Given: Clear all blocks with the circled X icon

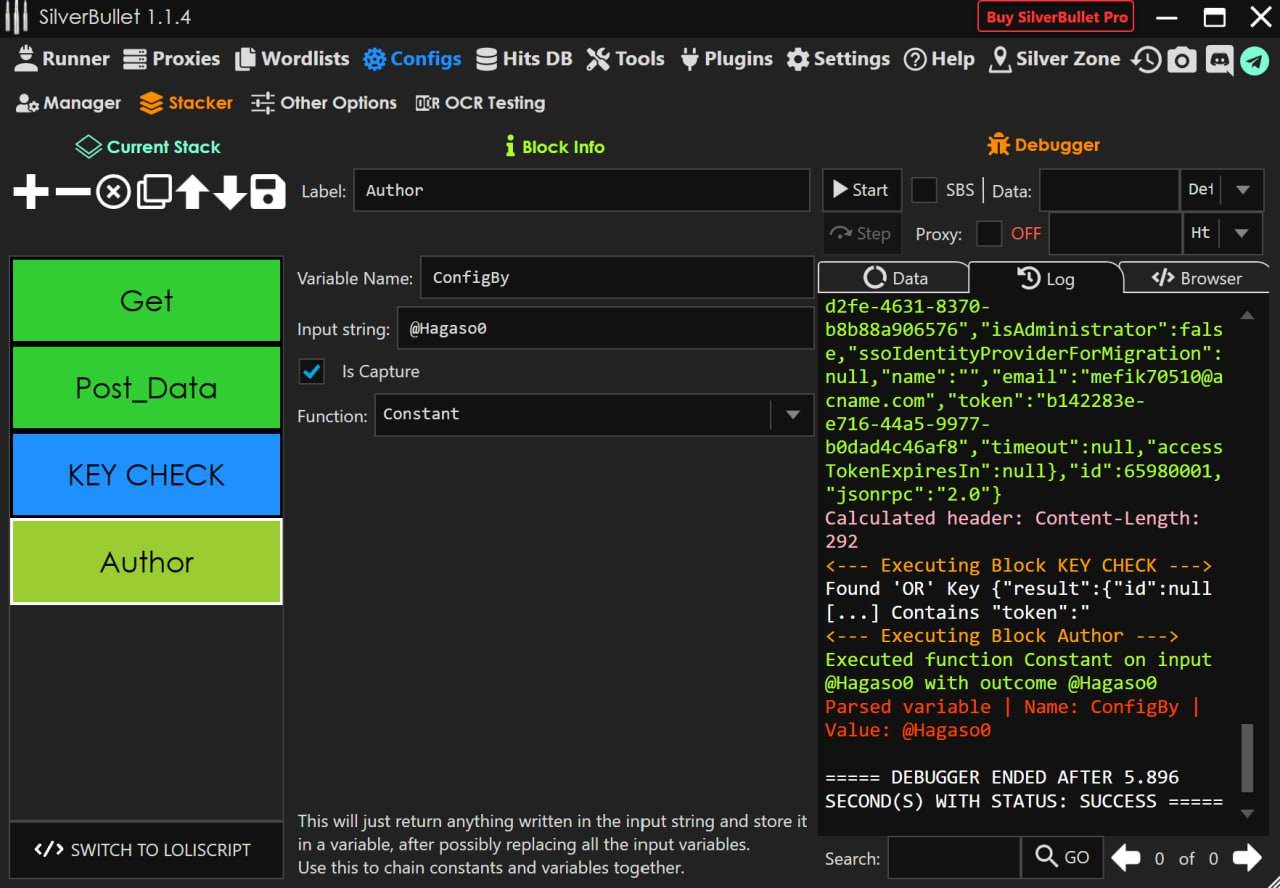Looking at the screenshot, I should 113,191.
